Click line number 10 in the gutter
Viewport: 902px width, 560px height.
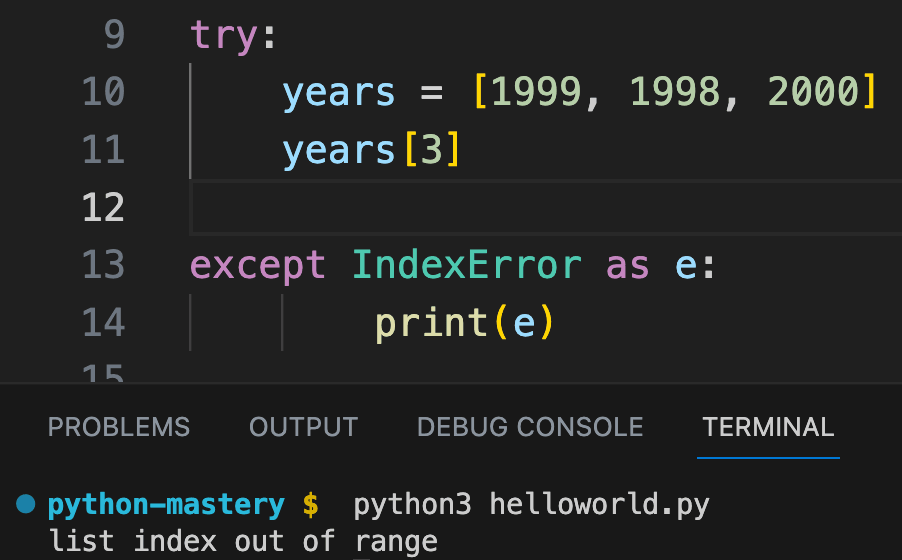[x=103, y=92]
